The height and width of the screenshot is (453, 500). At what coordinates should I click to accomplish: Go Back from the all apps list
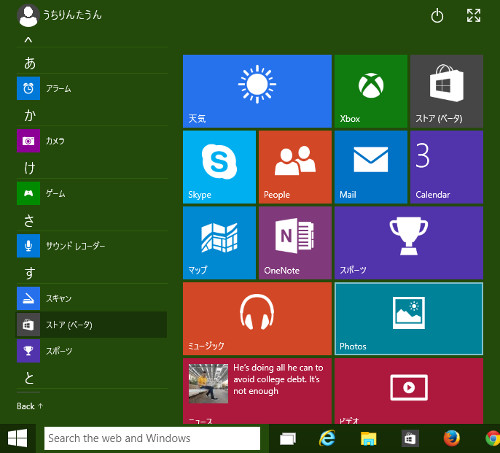30,406
